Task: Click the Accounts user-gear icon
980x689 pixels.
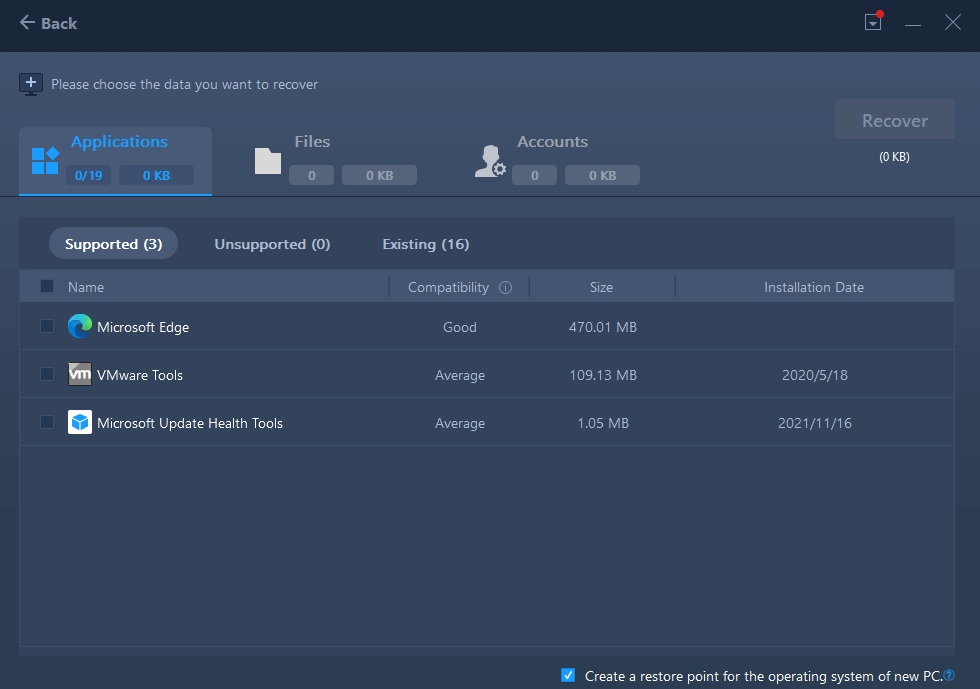Action: click(x=490, y=161)
